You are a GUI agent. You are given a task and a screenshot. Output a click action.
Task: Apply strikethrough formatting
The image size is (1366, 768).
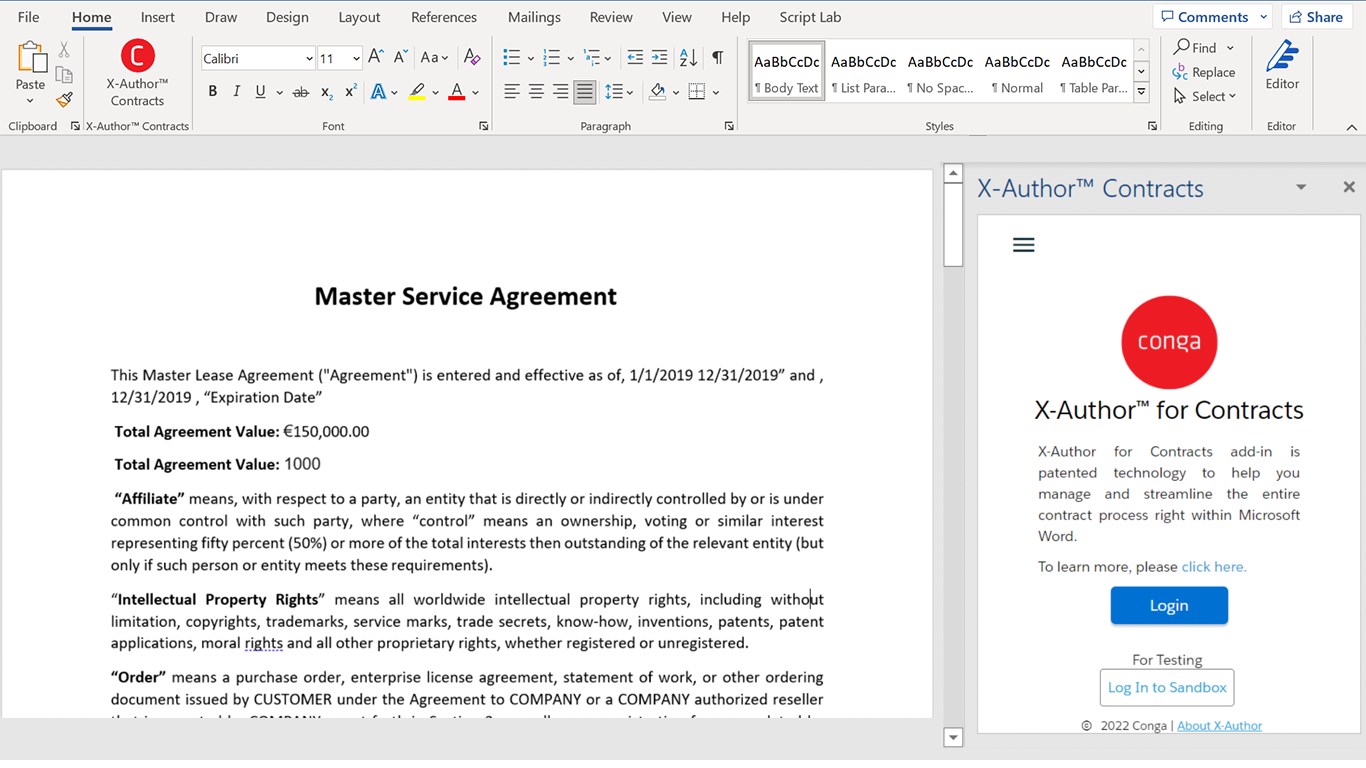301,92
